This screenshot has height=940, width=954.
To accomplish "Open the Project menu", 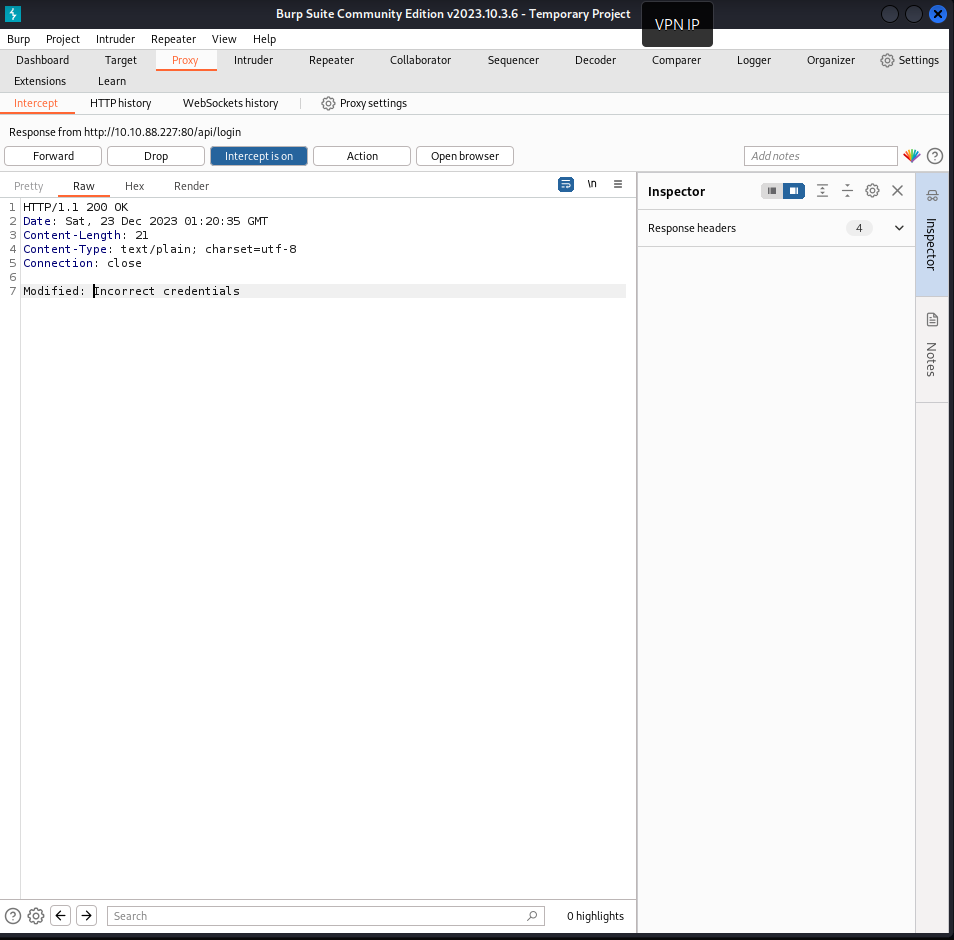I will tap(63, 39).
